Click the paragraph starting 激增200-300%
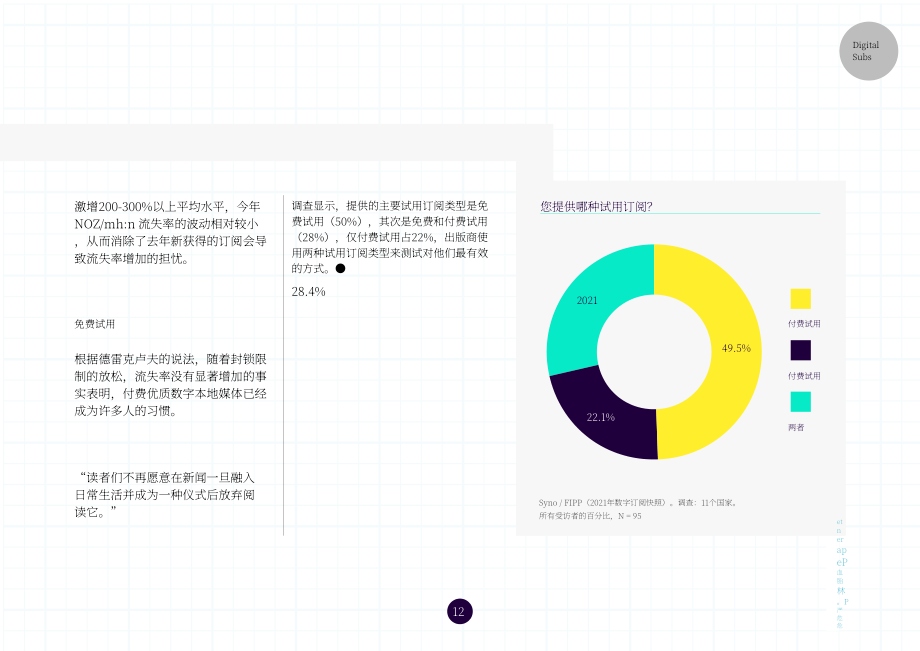Viewport: 920px width, 651px height. (x=170, y=232)
